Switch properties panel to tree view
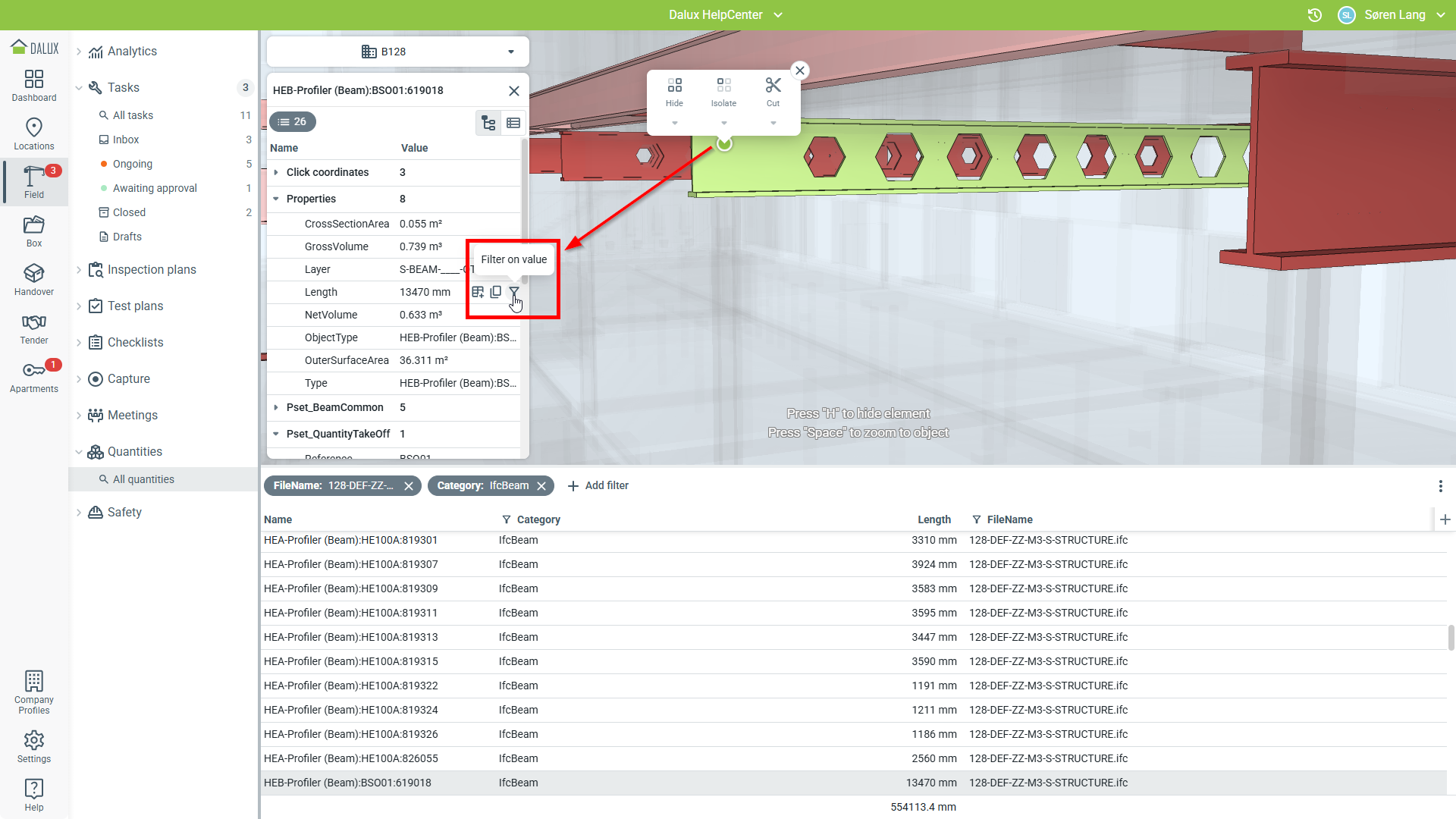 488,123
